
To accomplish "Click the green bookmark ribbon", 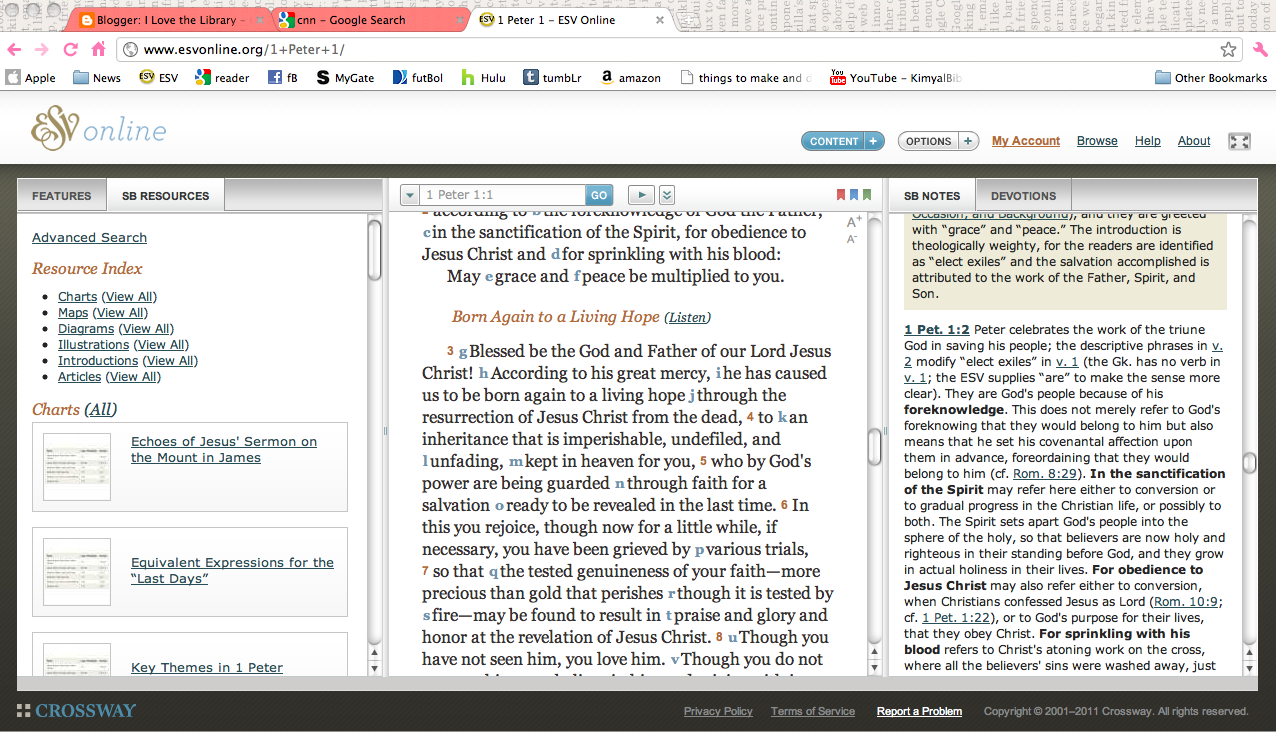I will pyautogui.click(x=867, y=195).
